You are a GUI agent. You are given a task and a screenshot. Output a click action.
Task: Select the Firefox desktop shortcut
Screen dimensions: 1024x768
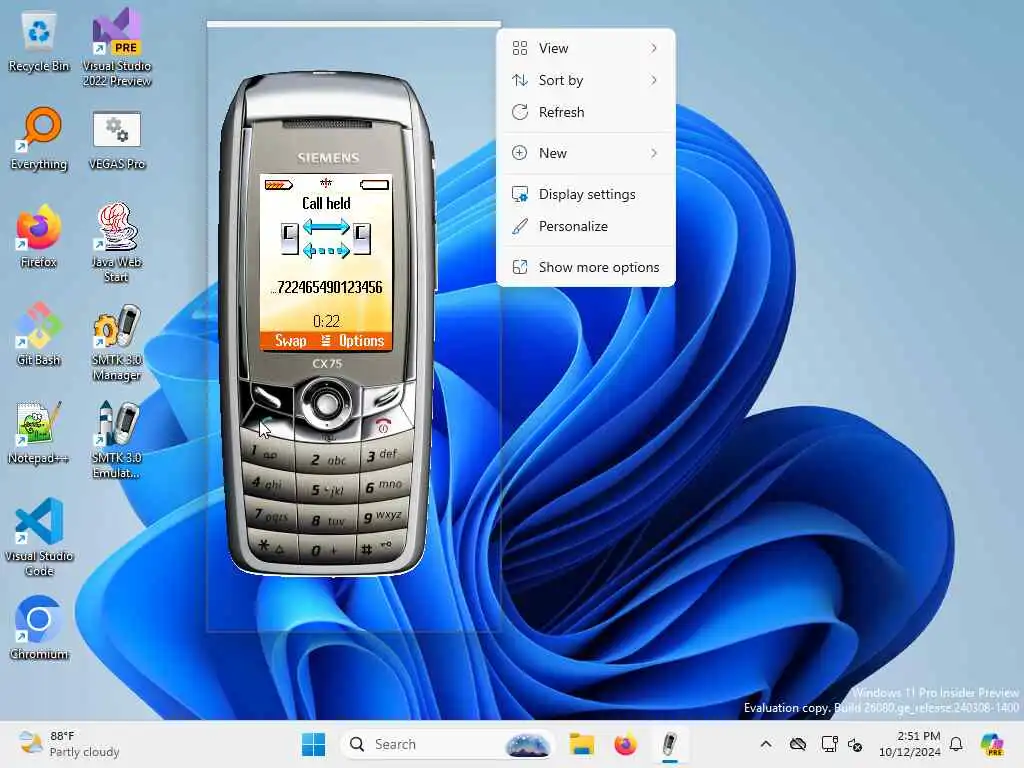point(39,236)
